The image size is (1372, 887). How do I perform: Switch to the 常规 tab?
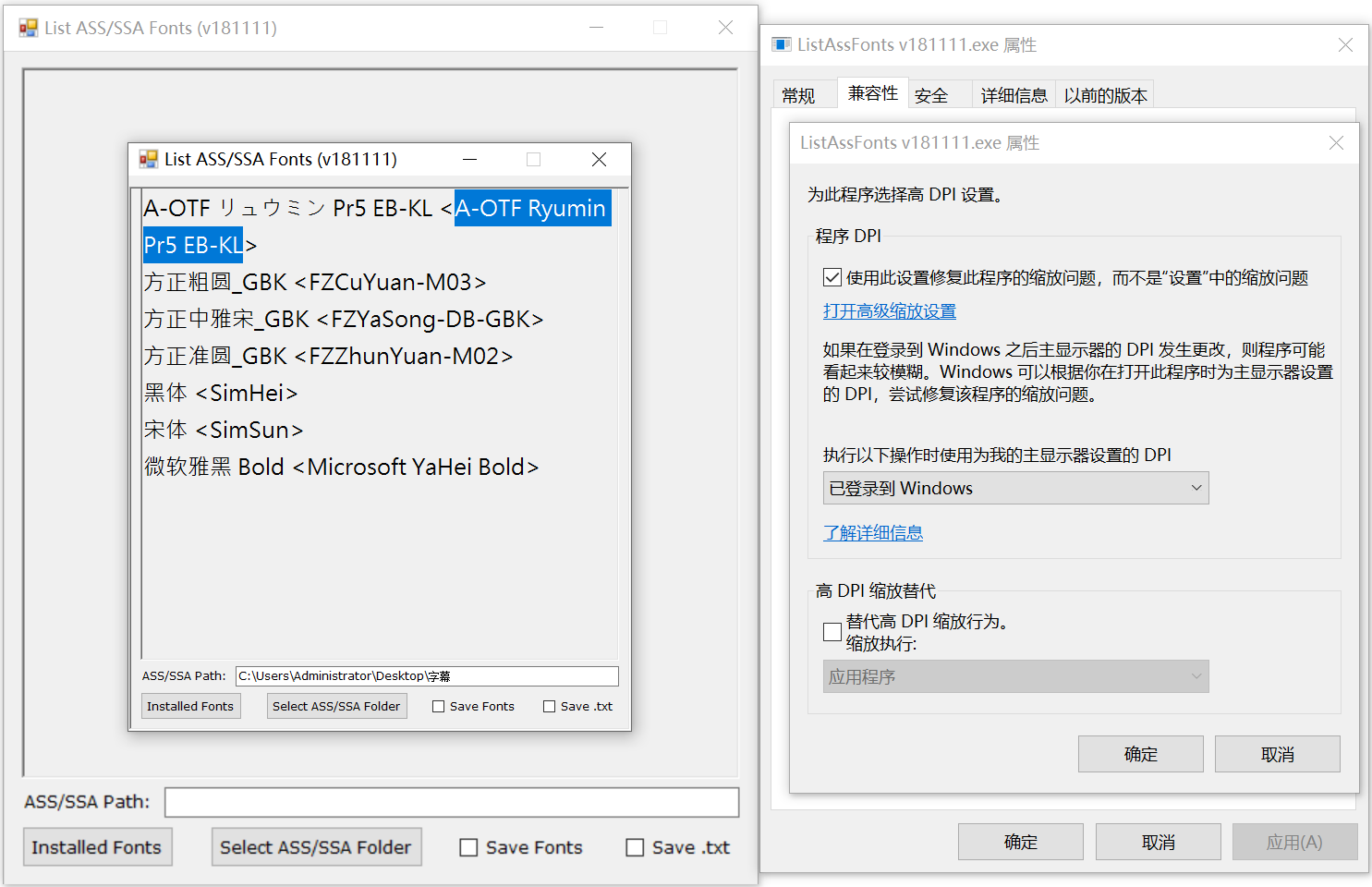tap(798, 95)
